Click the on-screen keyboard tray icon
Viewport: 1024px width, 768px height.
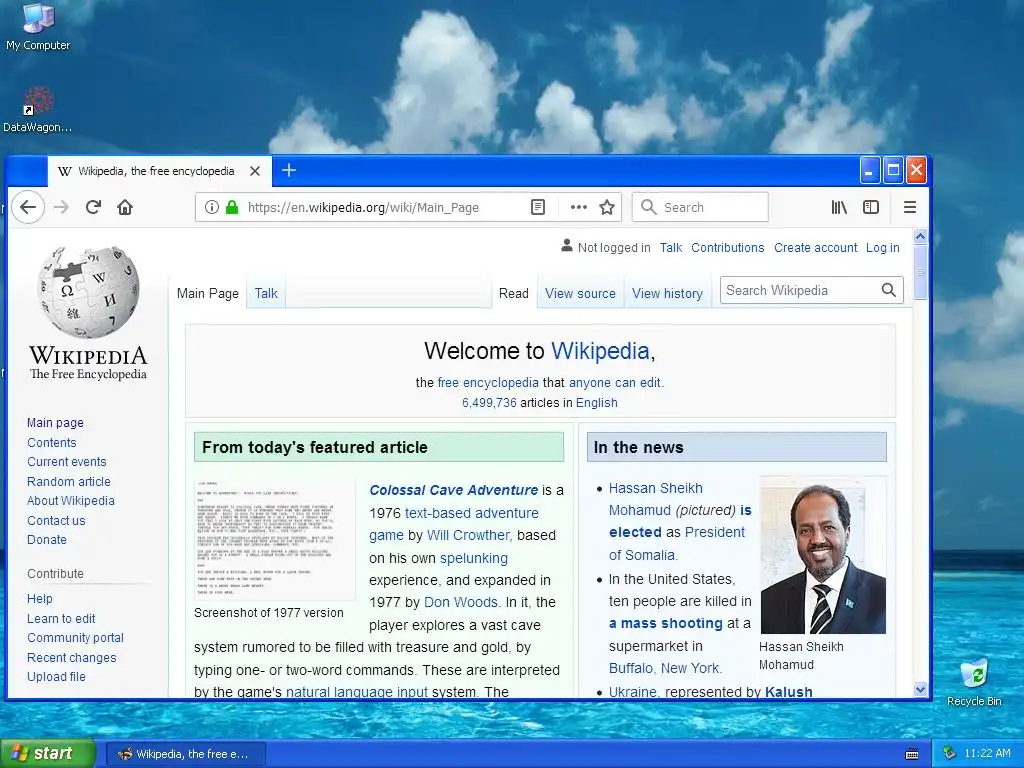(x=912, y=754)
